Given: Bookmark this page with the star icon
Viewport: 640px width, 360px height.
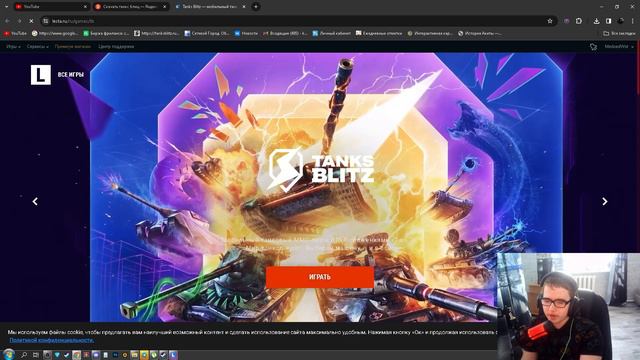Looking at the screenshot, I should click(x=550, y=21).
